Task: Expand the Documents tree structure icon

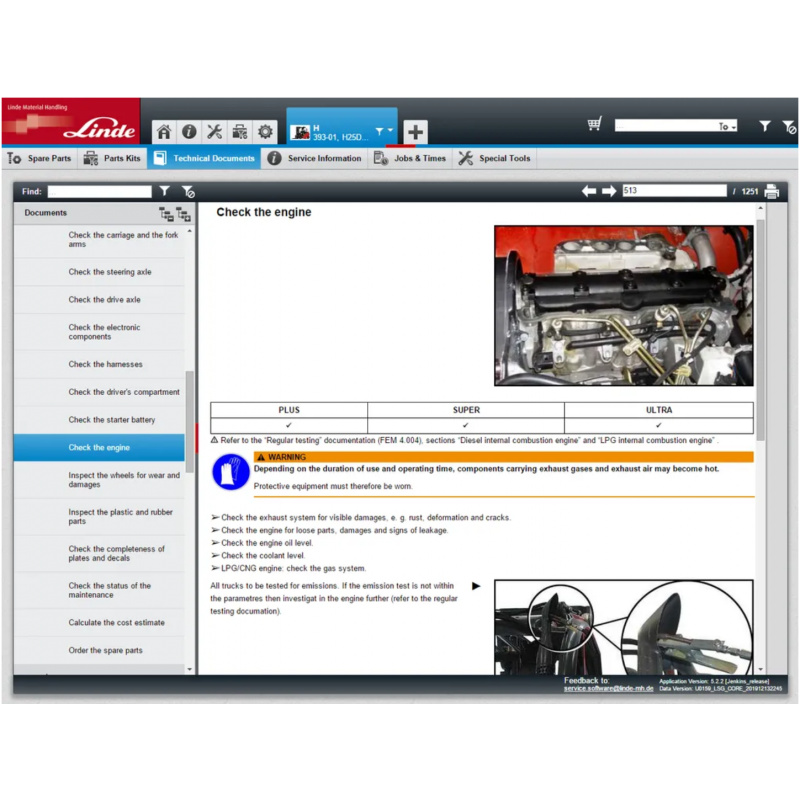Action: [x=184, y=214]
